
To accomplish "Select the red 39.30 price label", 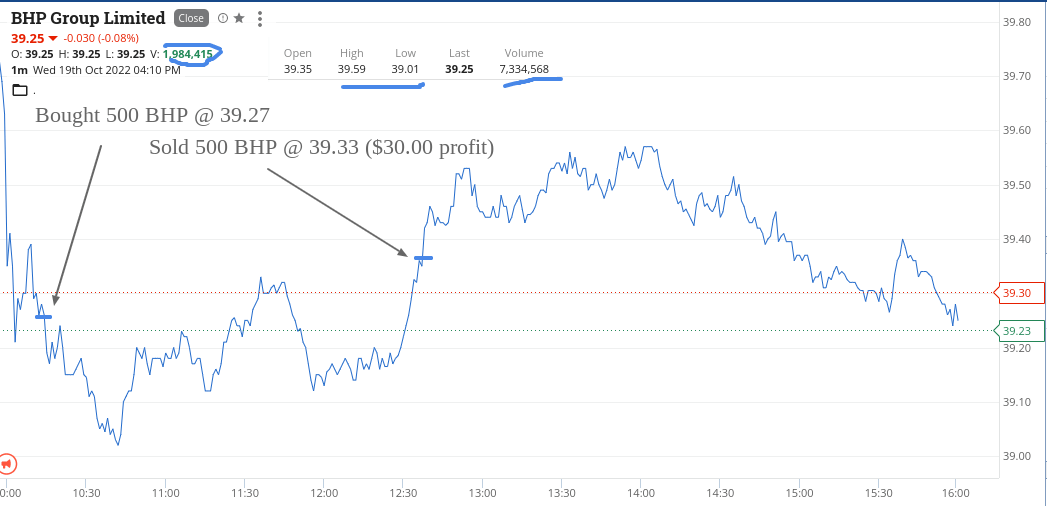I will click(1020, 293).
